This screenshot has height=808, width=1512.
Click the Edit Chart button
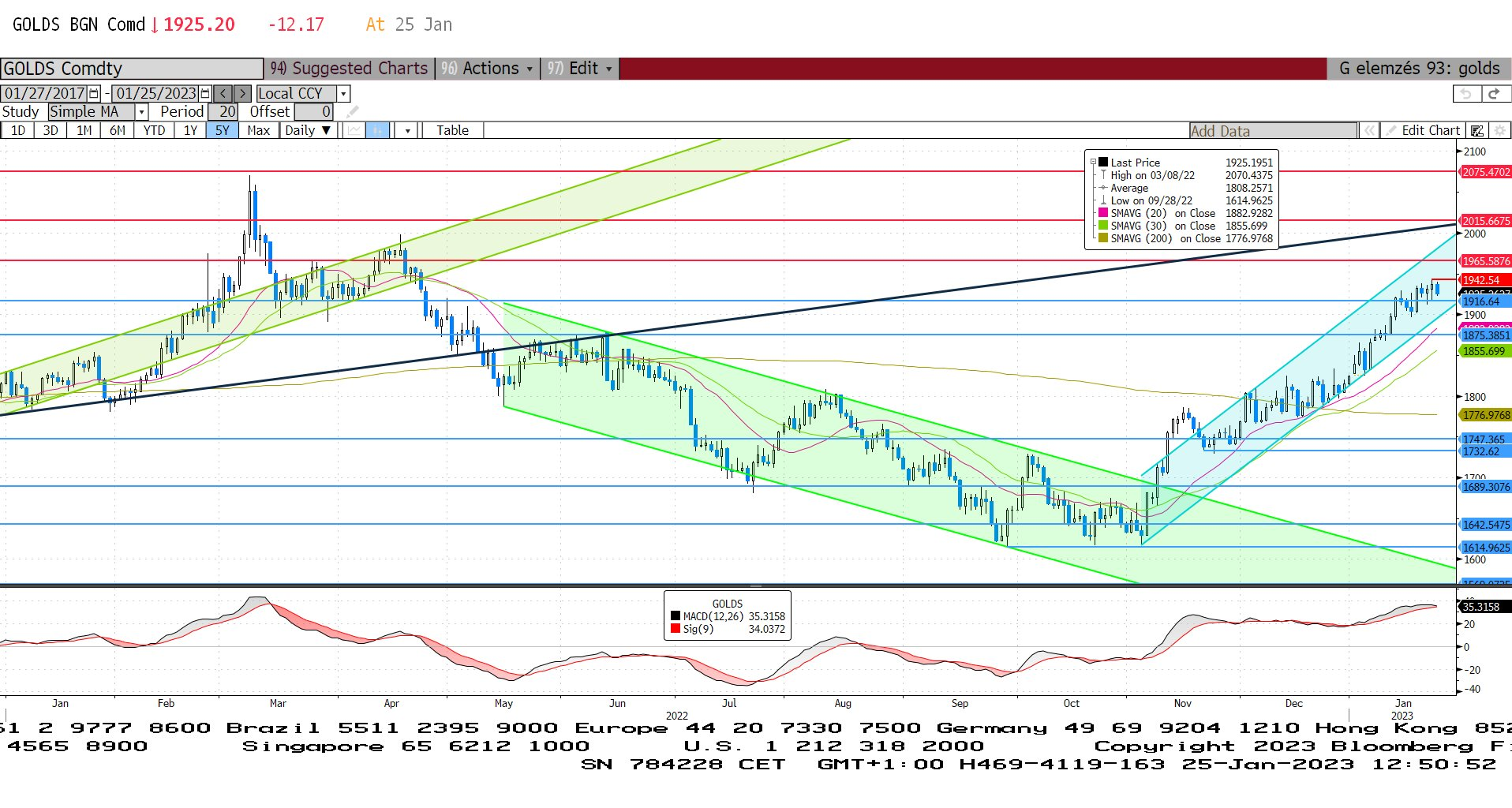coord(1422,130)
